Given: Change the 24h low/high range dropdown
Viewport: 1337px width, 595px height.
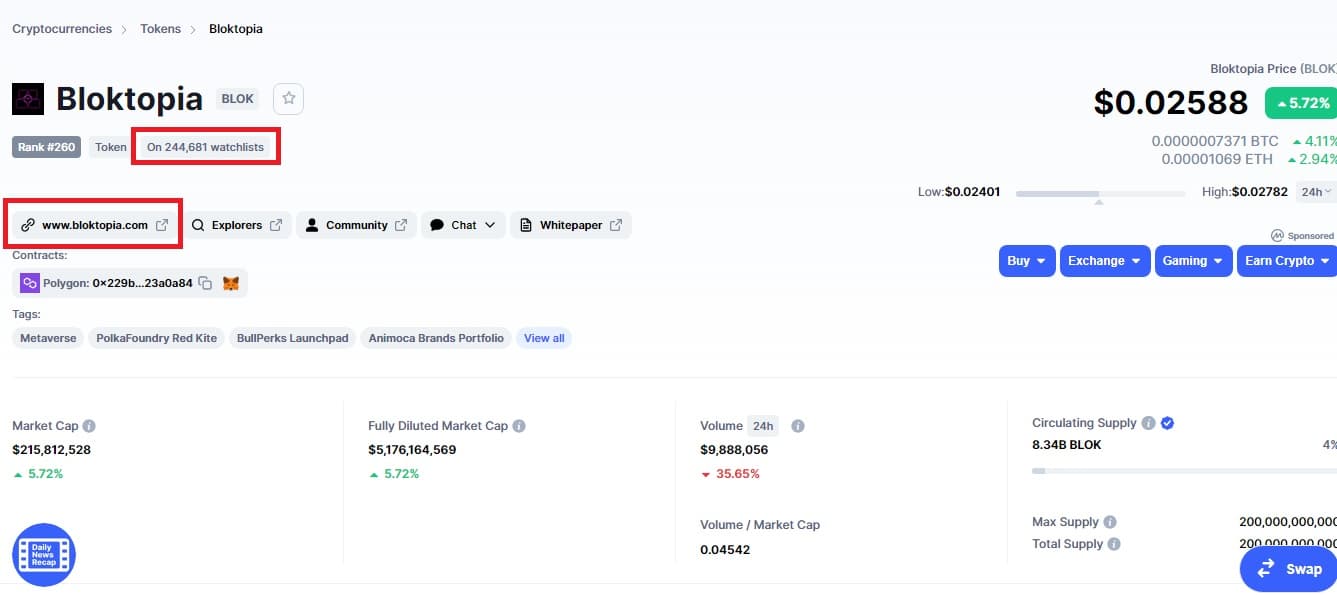Looking at the screenshot, I should (1315, 192).
